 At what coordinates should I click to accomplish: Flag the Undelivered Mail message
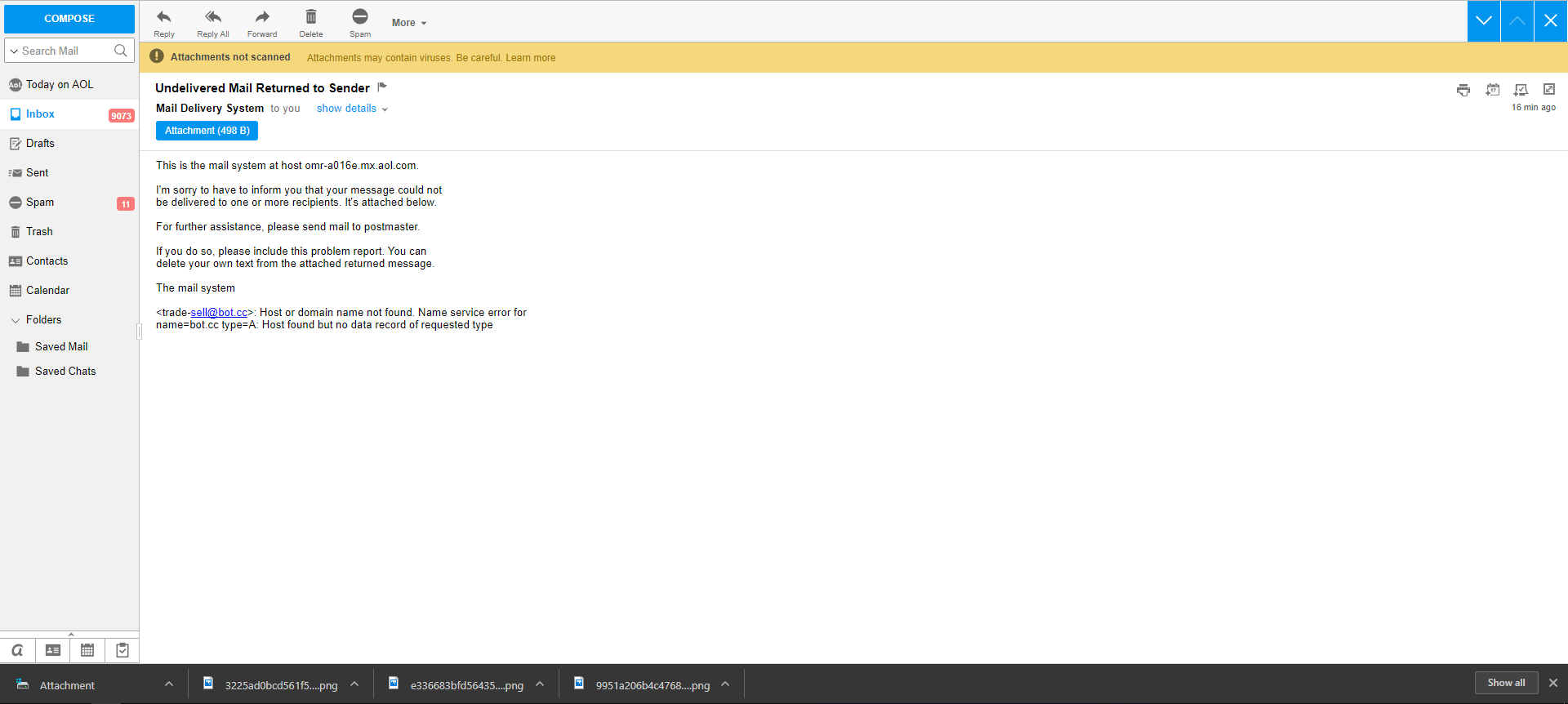click(x=382, y=87)
